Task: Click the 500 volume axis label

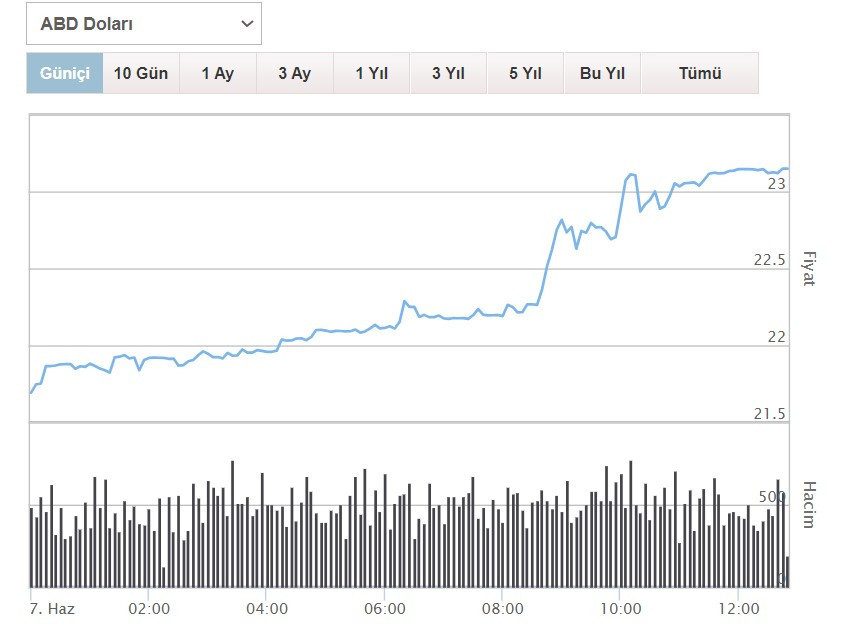Action: coord(773,497)
